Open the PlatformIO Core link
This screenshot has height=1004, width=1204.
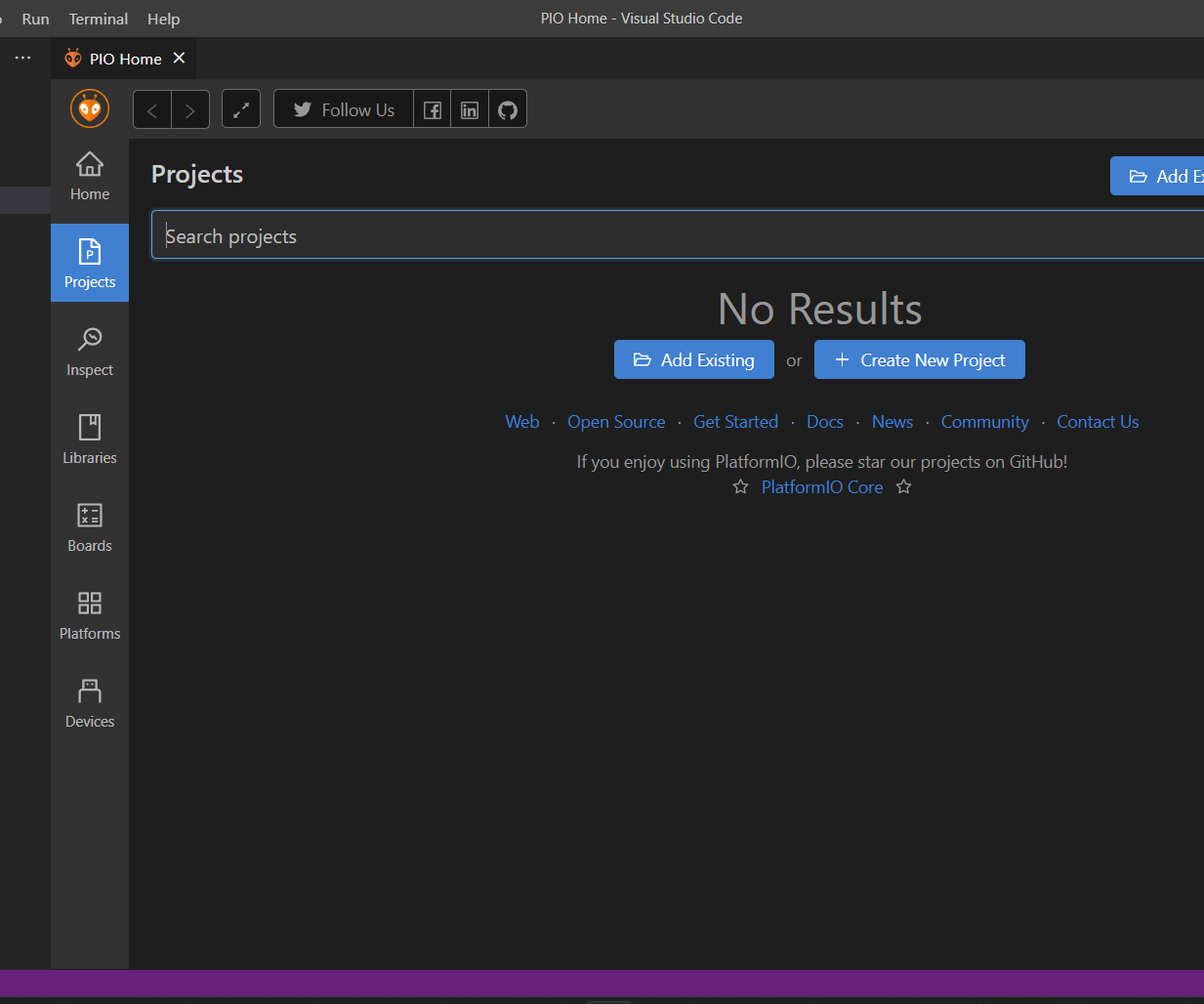tap(821, 486)
